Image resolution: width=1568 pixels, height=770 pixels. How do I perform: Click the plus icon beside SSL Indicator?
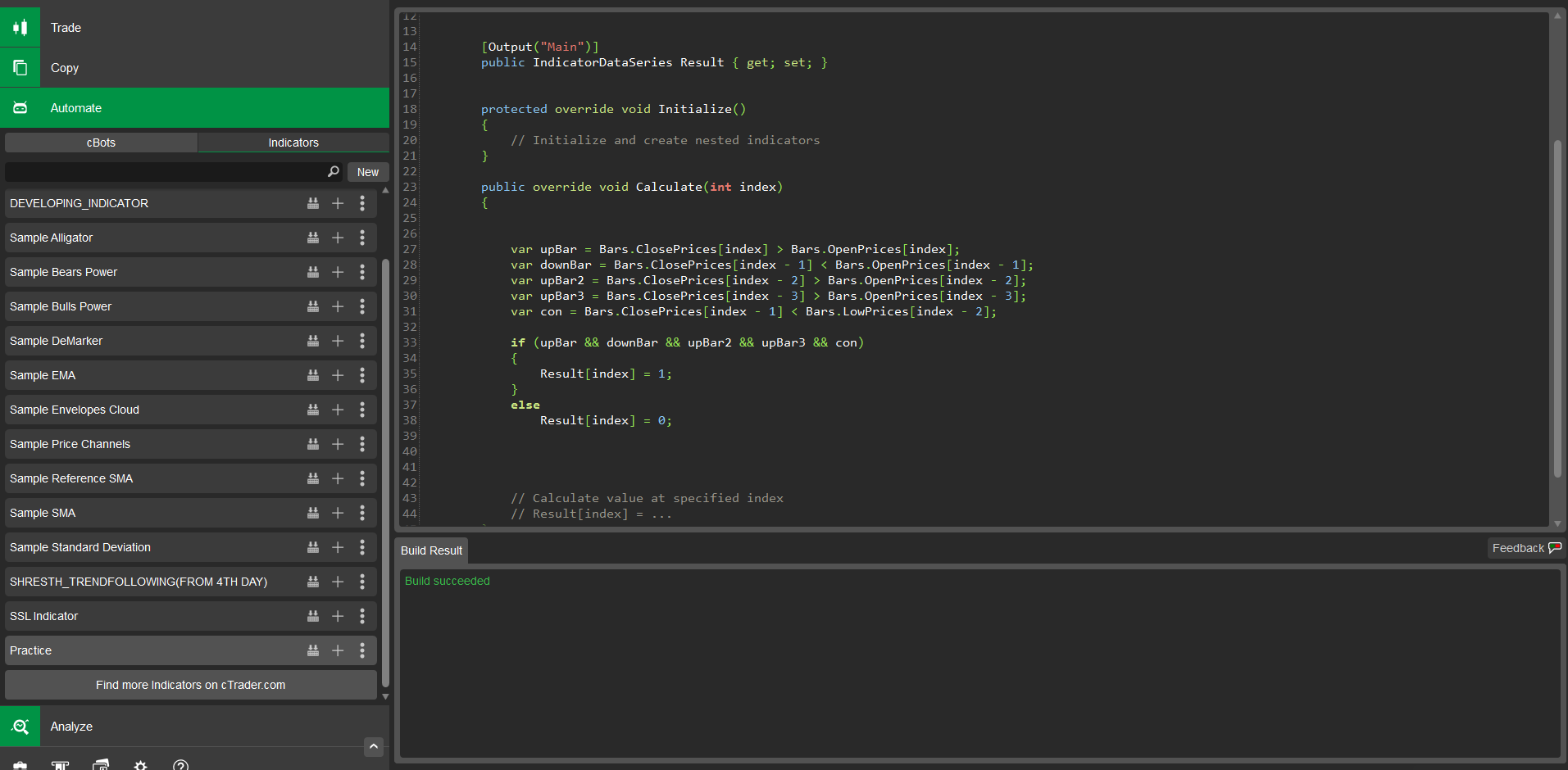click(338, 616)
